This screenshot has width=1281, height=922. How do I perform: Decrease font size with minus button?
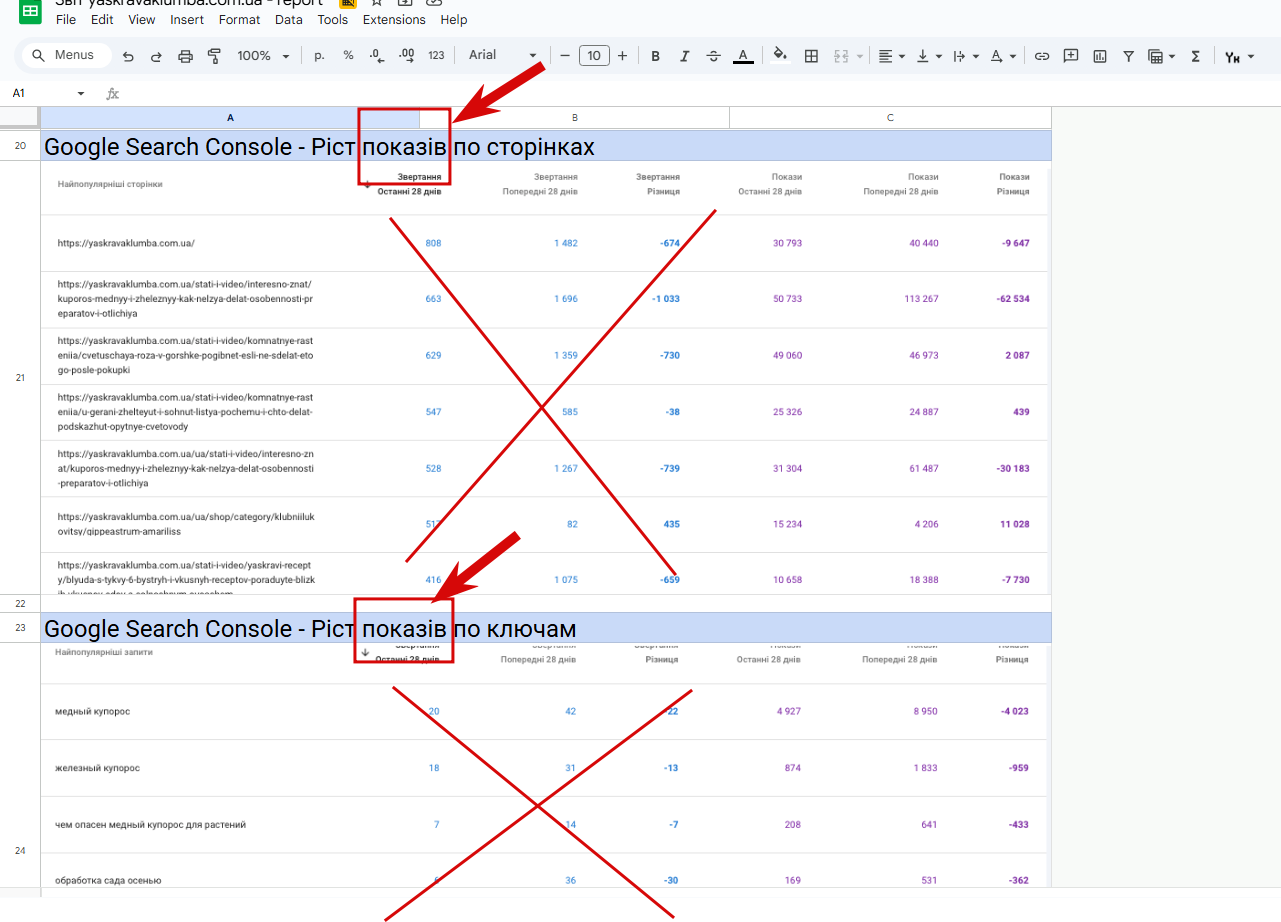[565, 56]
